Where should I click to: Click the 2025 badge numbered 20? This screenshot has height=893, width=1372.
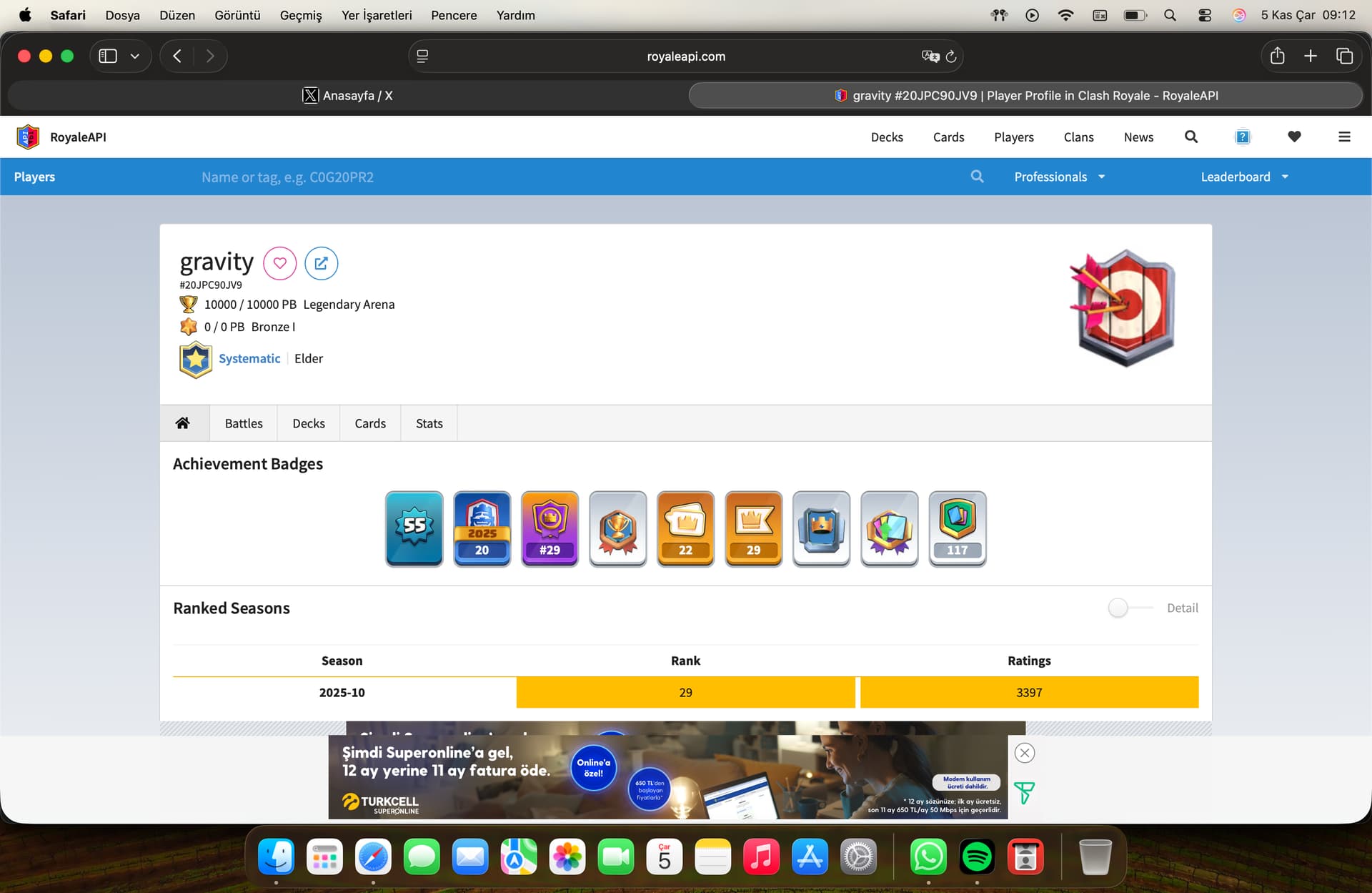coord(482,529)
